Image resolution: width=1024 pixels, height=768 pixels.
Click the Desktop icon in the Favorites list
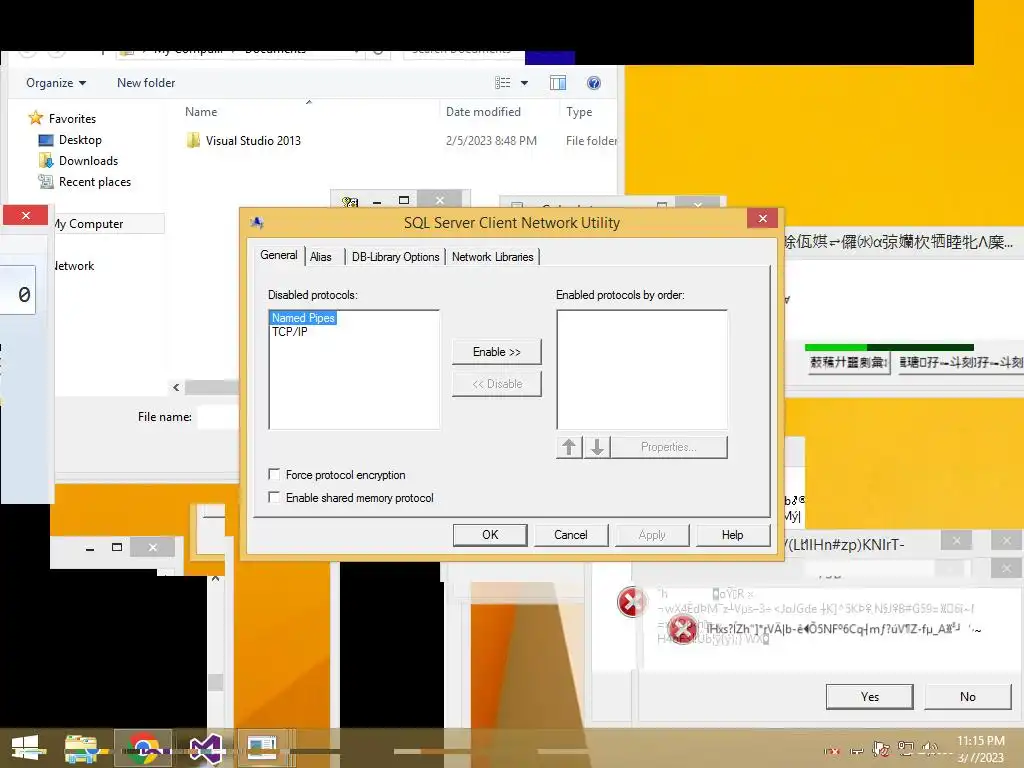click(x=45, y=140)
